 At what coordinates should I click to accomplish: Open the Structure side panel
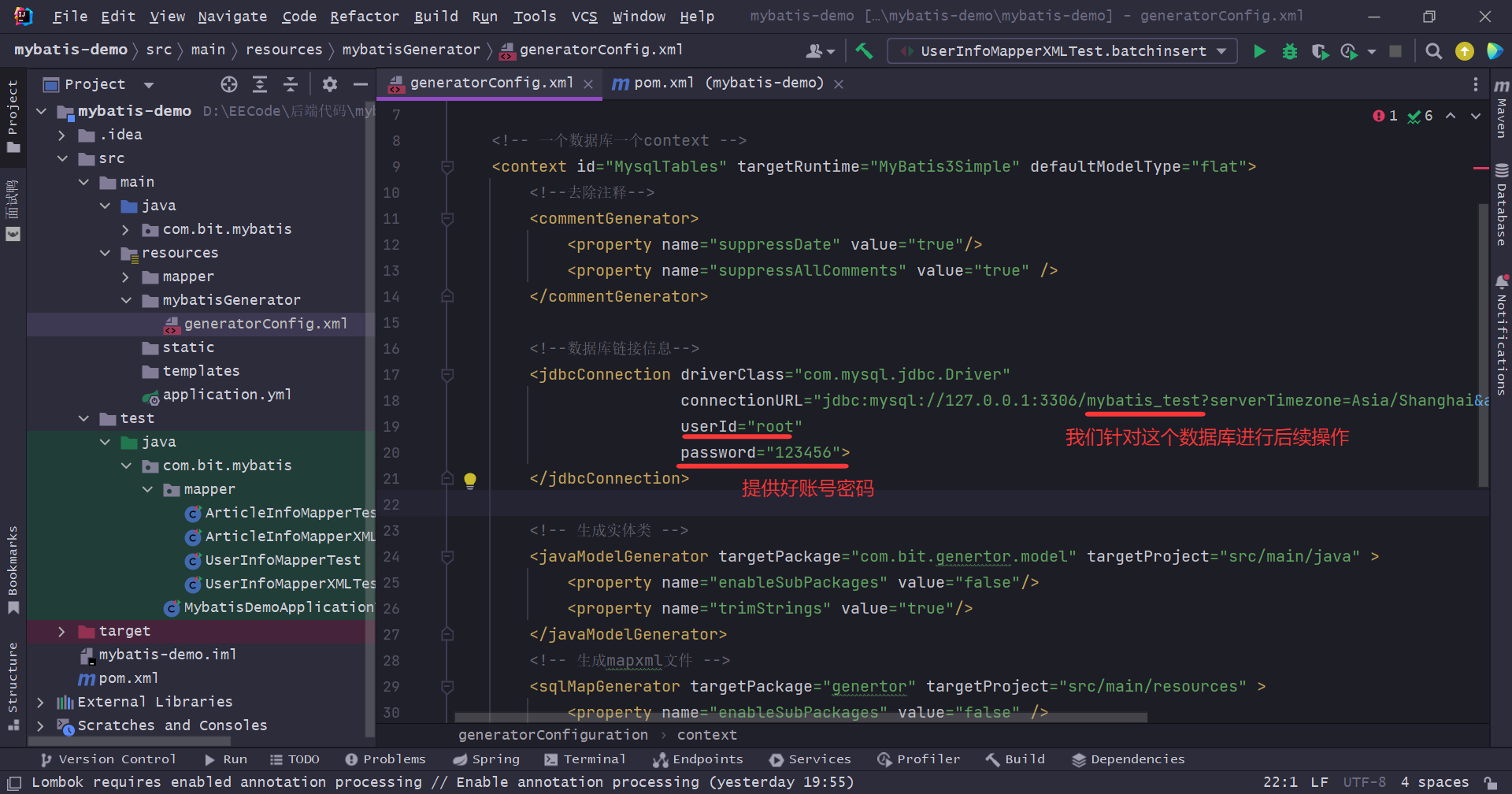[x=13, y=686]
